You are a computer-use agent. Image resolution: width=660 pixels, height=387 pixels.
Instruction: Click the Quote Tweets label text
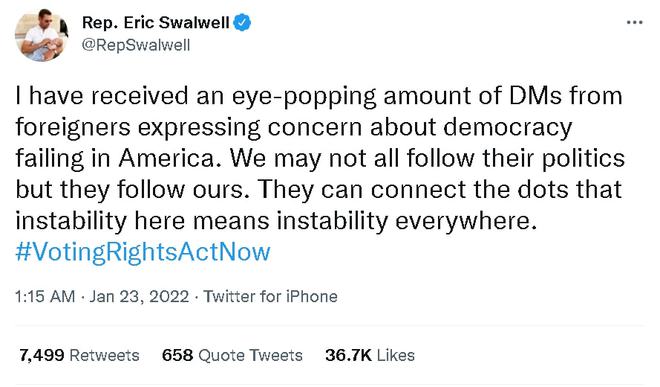(x=250, y=355)
